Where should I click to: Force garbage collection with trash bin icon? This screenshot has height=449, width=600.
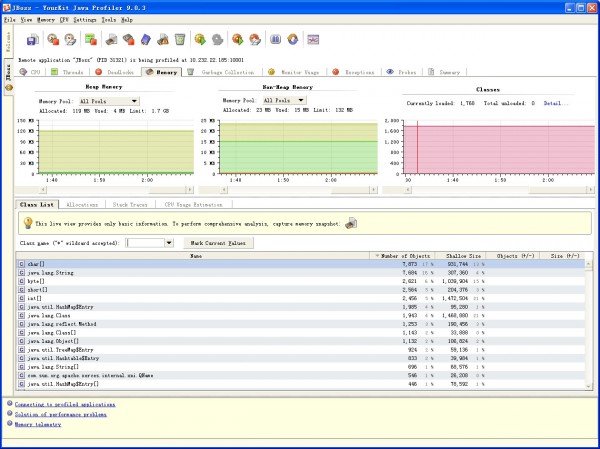coord(180,39)
